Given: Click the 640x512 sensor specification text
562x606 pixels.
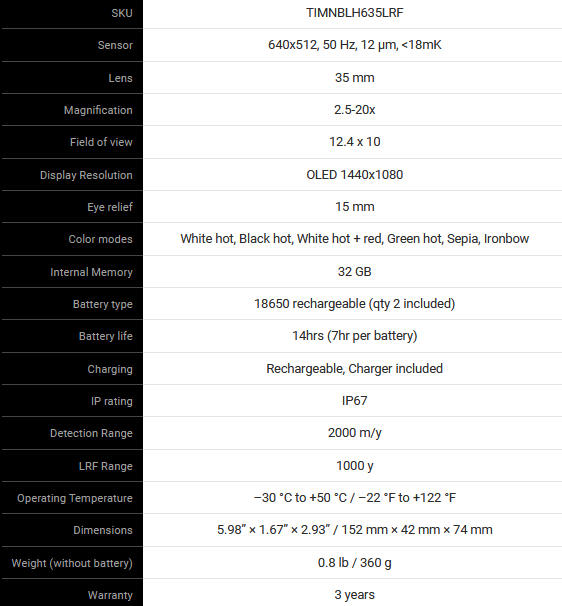Looking at the screenshot, I should click(x=354, y=45).
